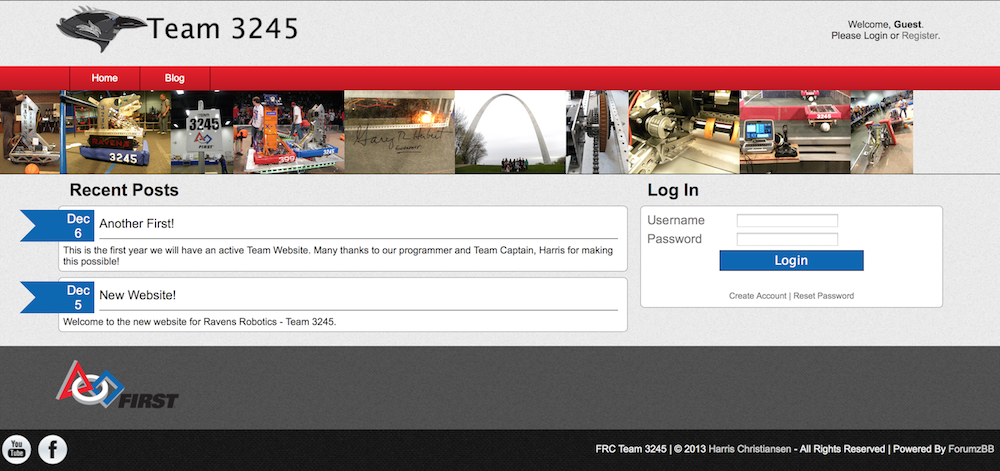The width and height of the screenshot is (1000, 471).
Task: Click the Reset Password link
Action: coord(823,296)
